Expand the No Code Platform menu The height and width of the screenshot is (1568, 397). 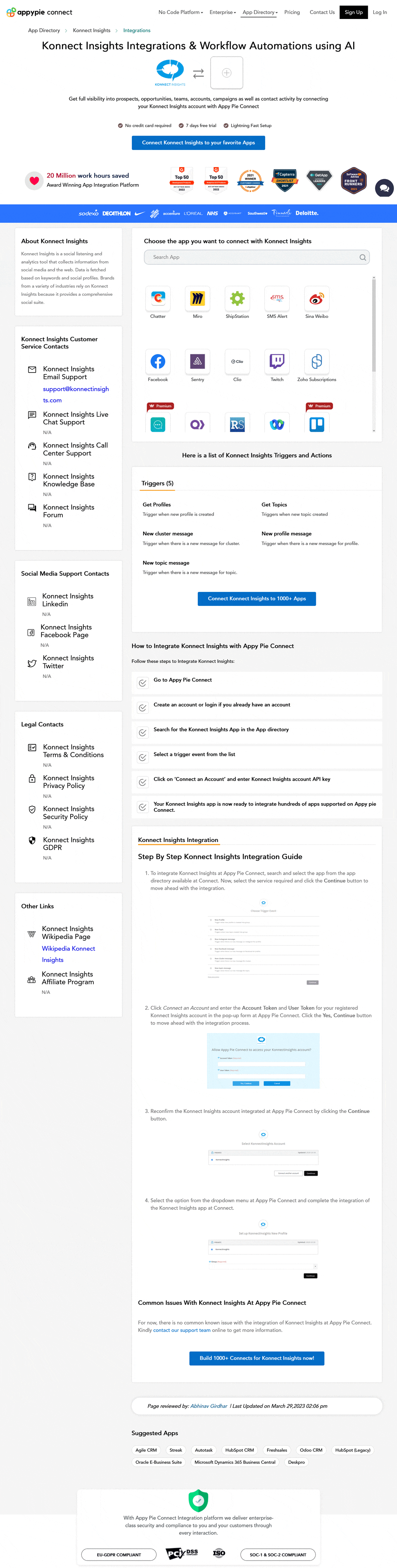tap(180, 12)
